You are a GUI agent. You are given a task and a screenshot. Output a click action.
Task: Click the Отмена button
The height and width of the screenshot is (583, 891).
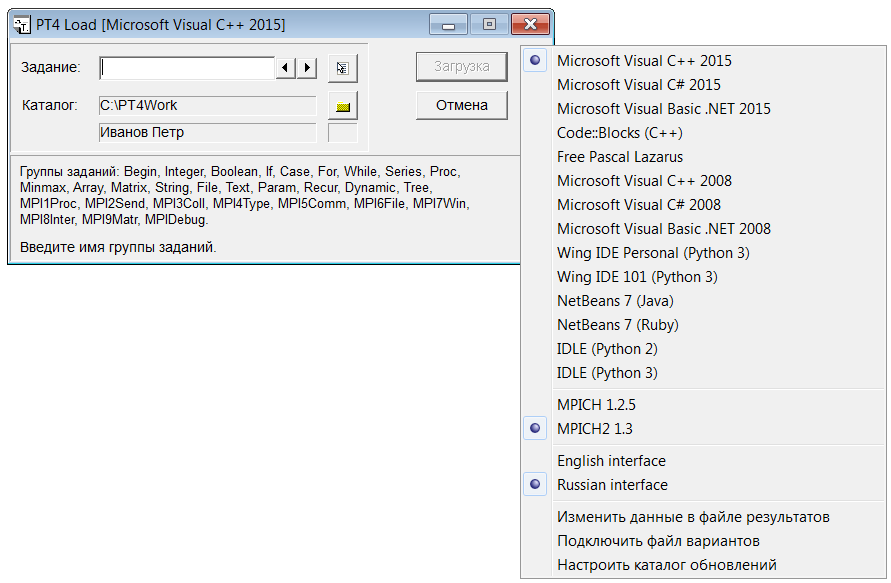coord(461,105)
